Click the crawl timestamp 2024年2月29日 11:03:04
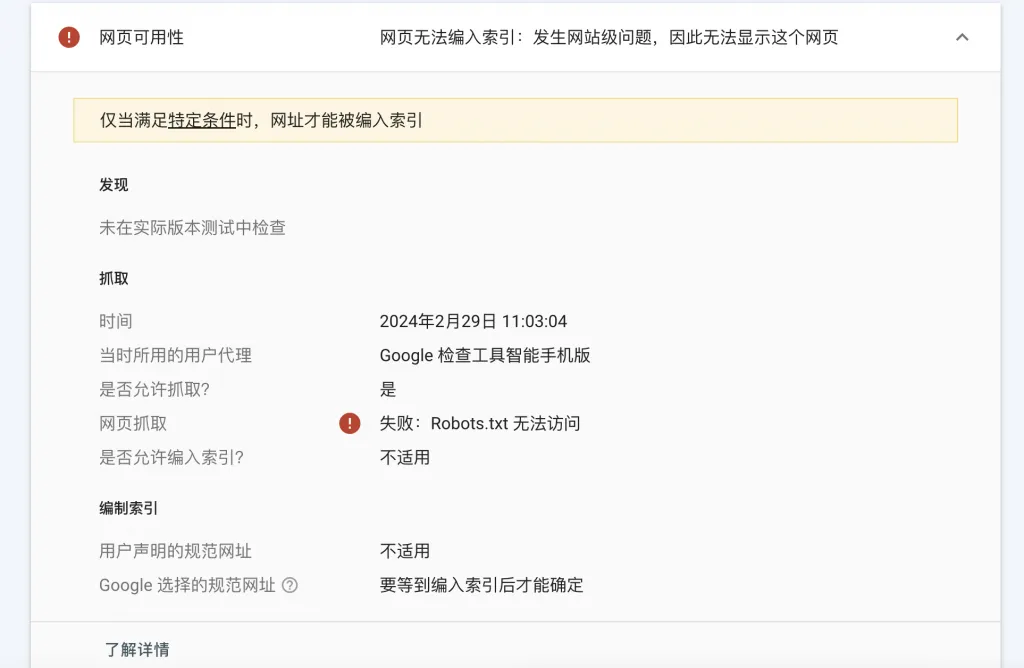The height and width of the screenshot is (668, 1024). point(473,321)
